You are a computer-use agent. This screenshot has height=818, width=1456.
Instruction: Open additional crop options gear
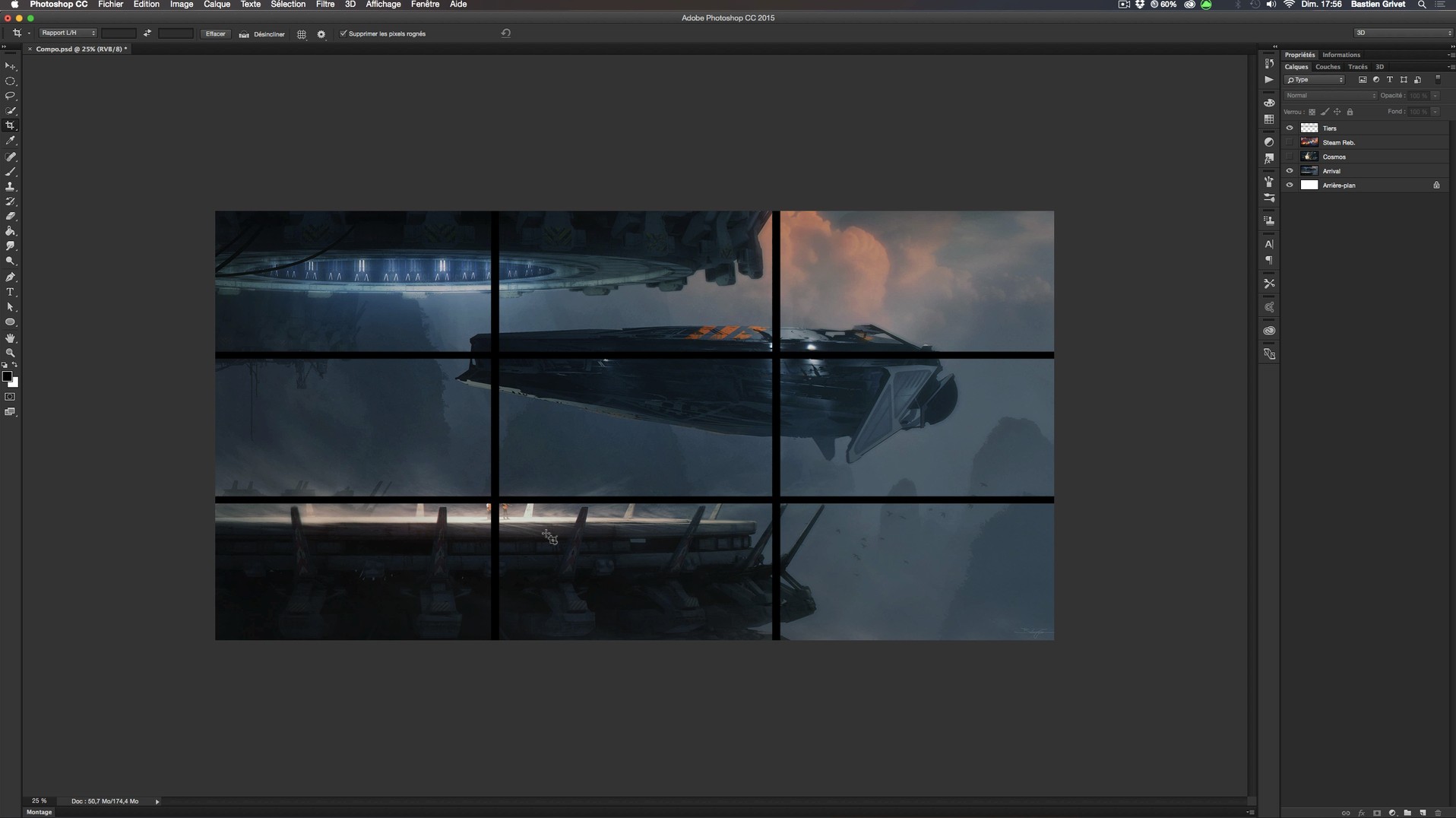(321, 34)
